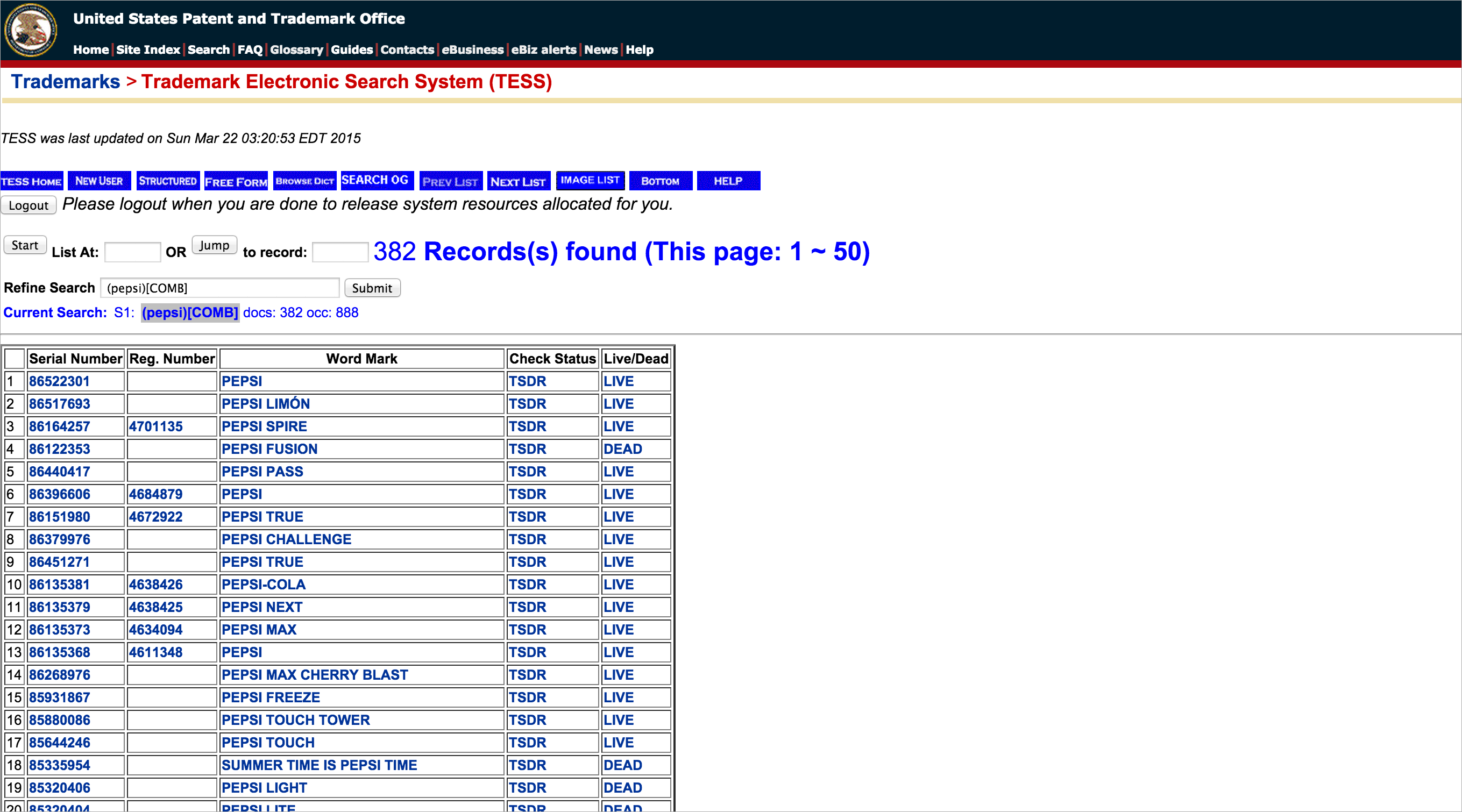Click the Prev List button
This screenshot has height=812, width=1462.
click(x=451, y=181)
